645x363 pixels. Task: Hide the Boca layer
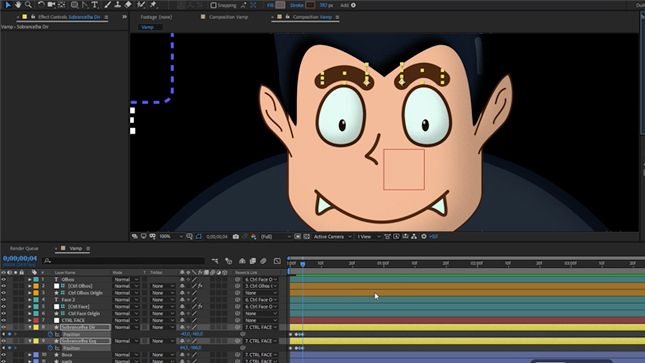coord(4,355)
